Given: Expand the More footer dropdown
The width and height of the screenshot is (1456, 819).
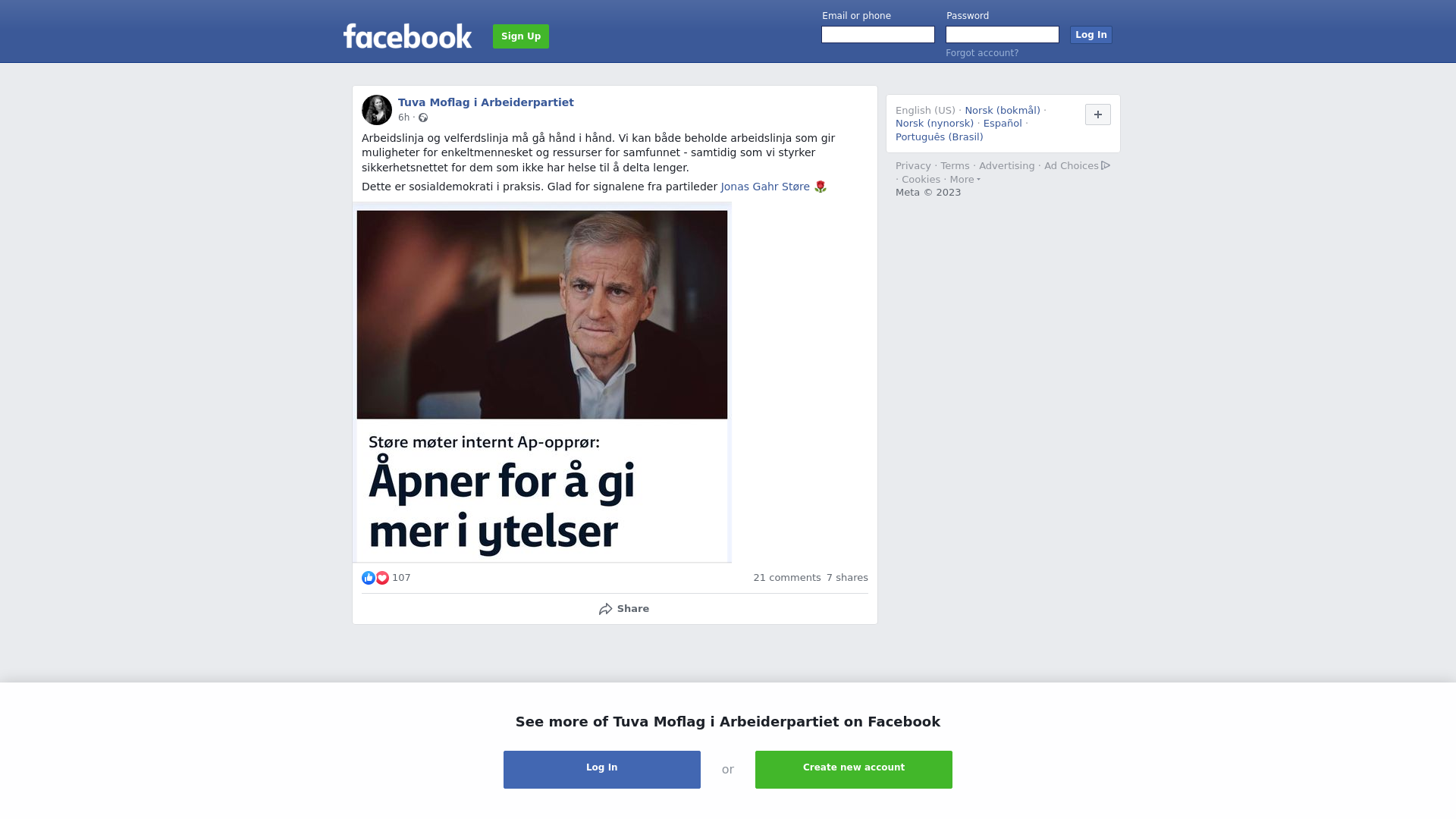Looking at the screenshot, I should (x=965, y=180).
